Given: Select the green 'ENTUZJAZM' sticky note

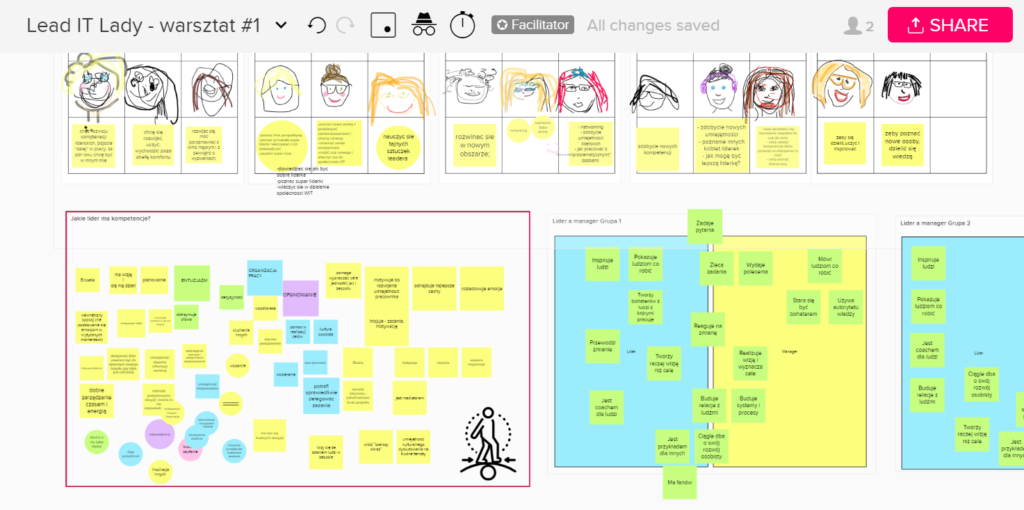Looking at the screenshot, I should click(x=192, y=281).
